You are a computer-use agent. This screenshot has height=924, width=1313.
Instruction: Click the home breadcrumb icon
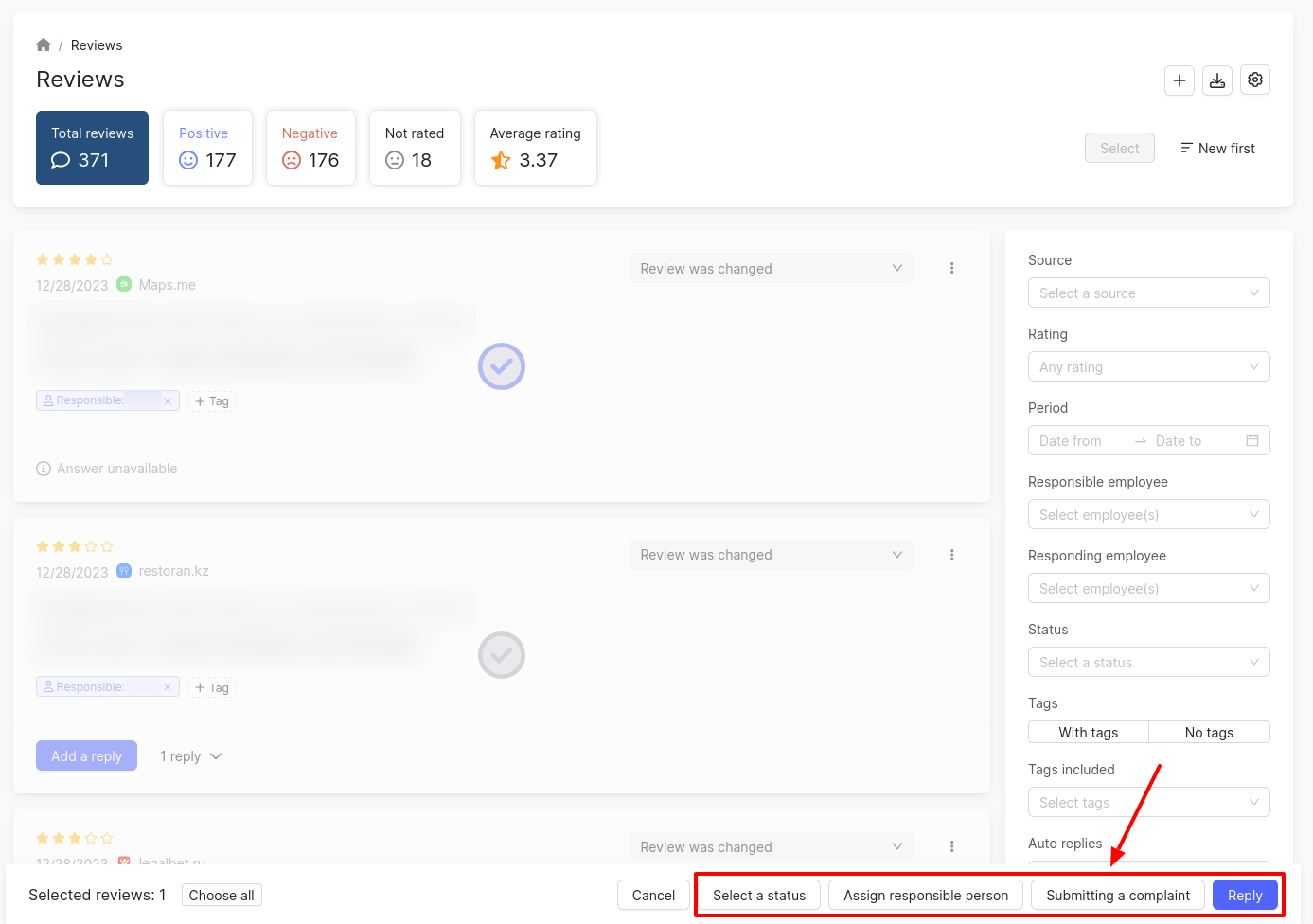pyautogui.click(x=44, y=45)
